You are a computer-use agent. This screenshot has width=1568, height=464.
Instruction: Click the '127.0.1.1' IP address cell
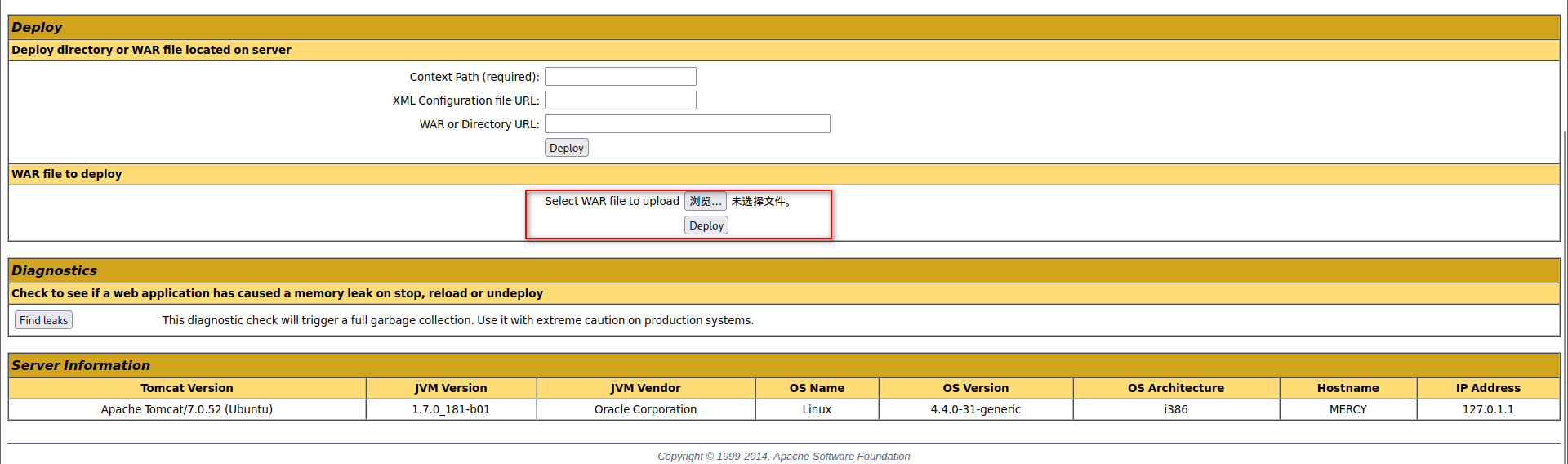pyautogui.click(x=1488, y=409)
